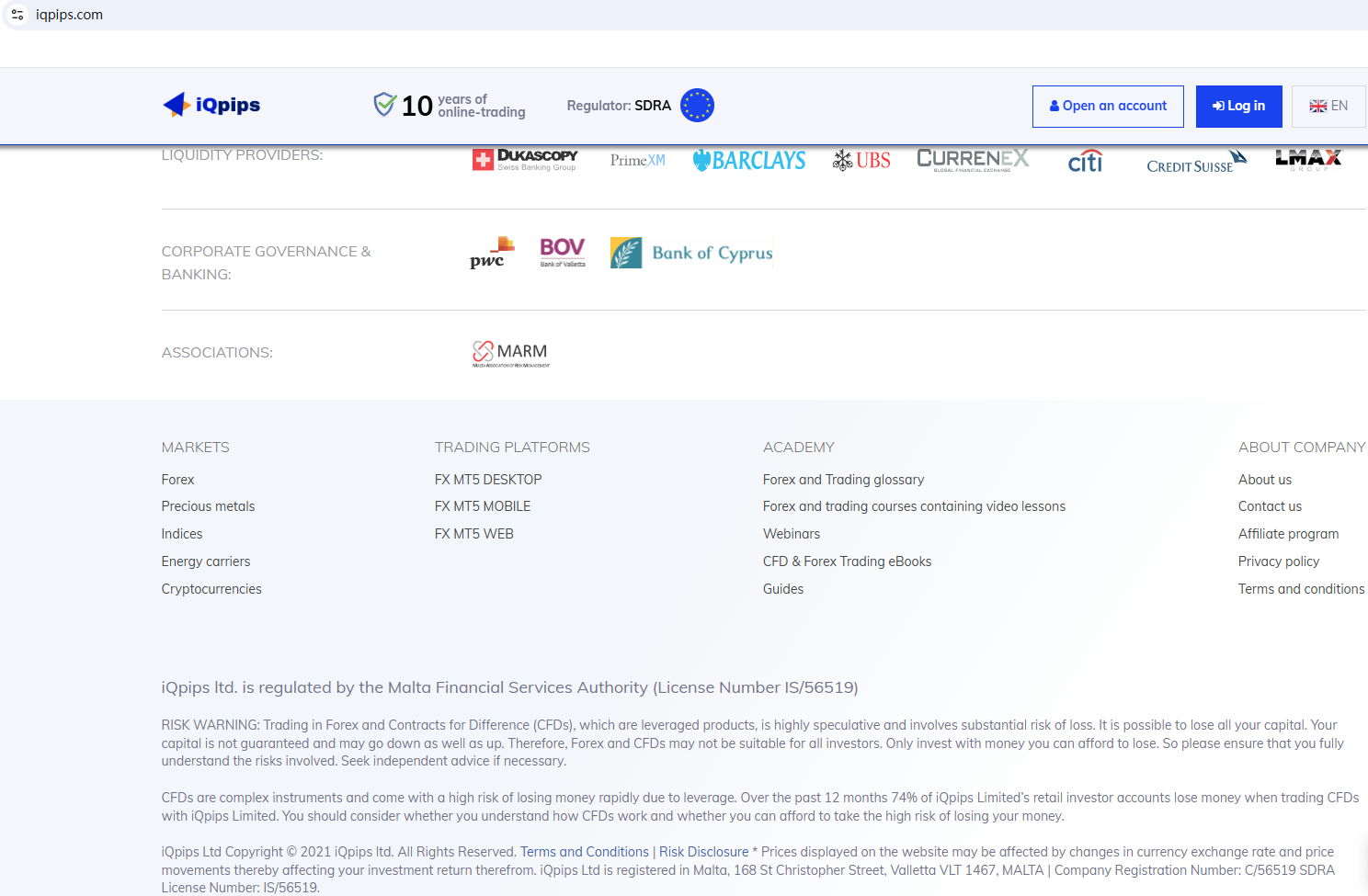Click the iQpips logo
This screenshot has width=1368, height=896.
pyautogui.click(x=211, y=105)
